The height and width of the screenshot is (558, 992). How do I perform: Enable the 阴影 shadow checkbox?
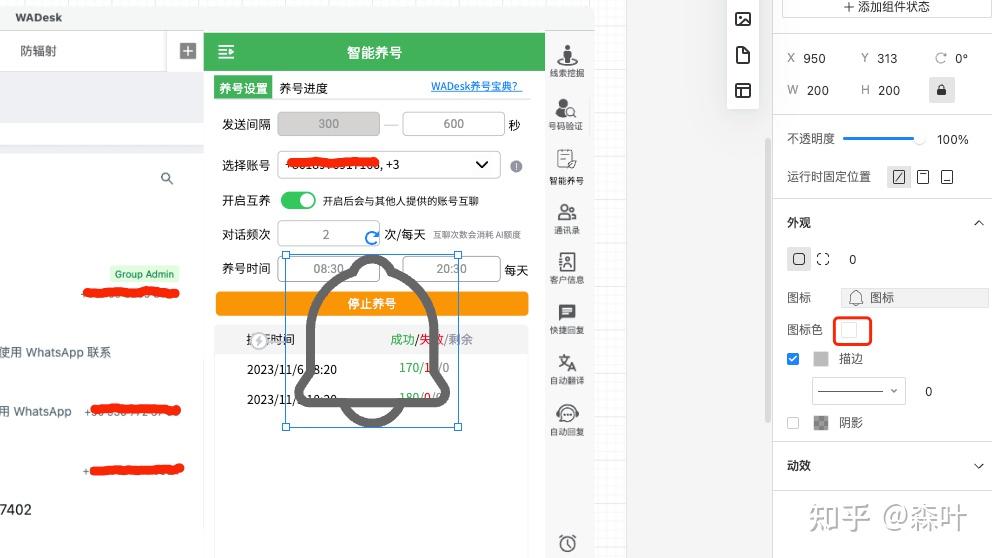coord(793,423)
